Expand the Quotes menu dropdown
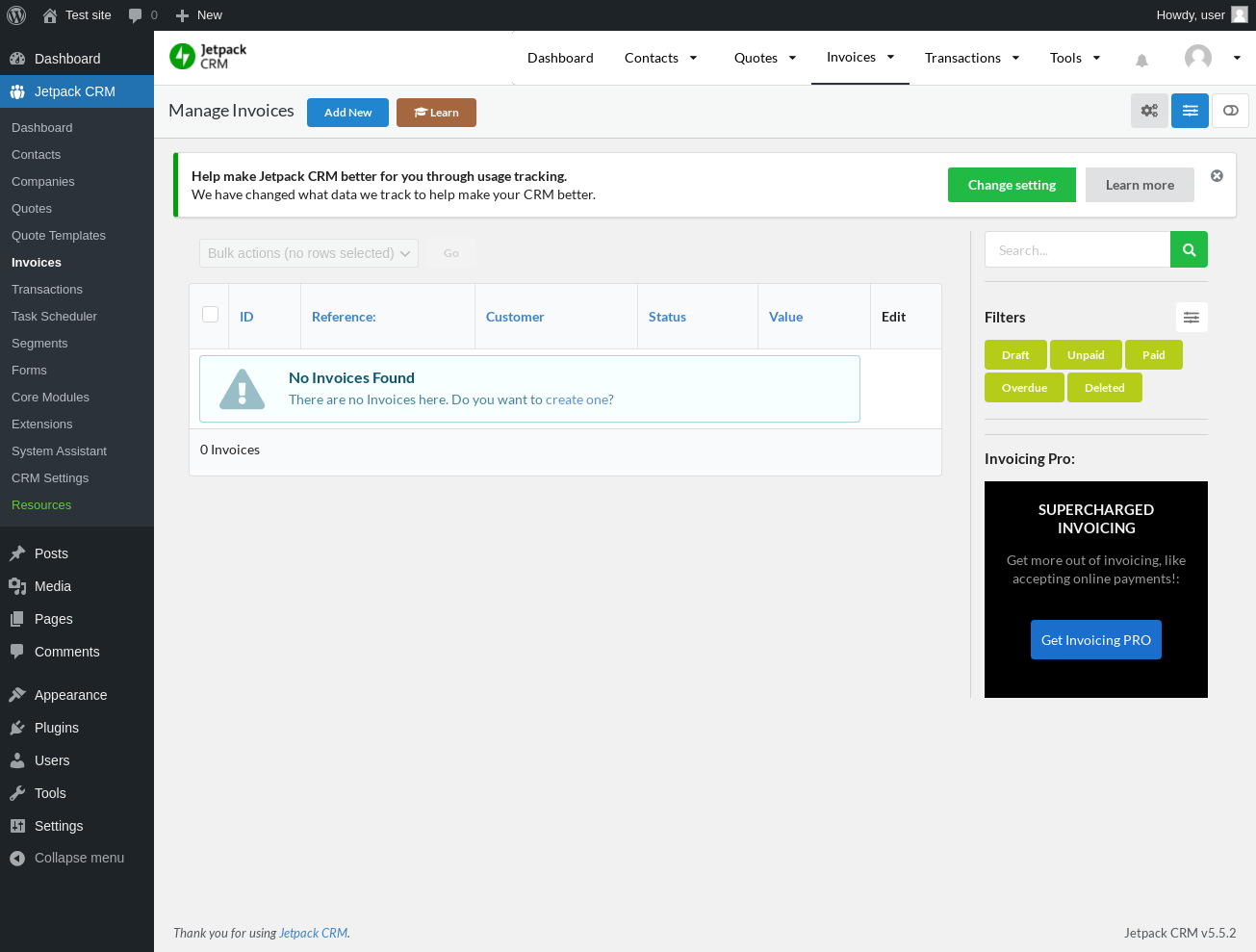 (x=792, y=58)
